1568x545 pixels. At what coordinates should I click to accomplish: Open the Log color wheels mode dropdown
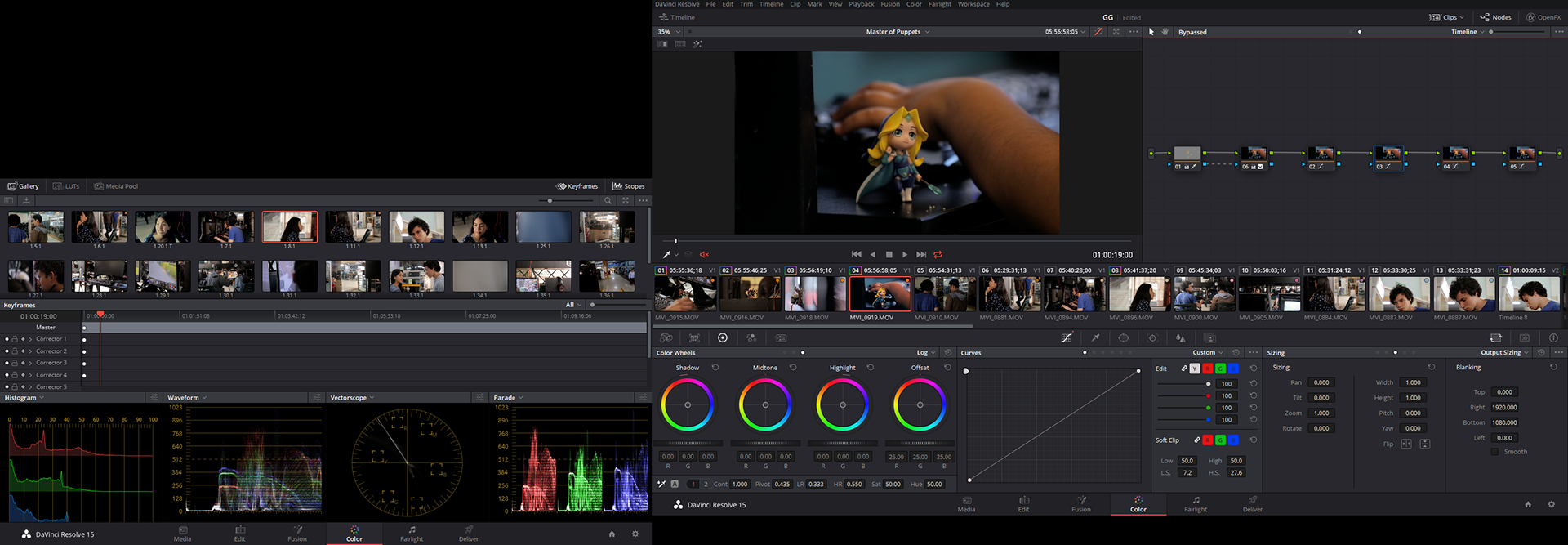pos(925,353)
